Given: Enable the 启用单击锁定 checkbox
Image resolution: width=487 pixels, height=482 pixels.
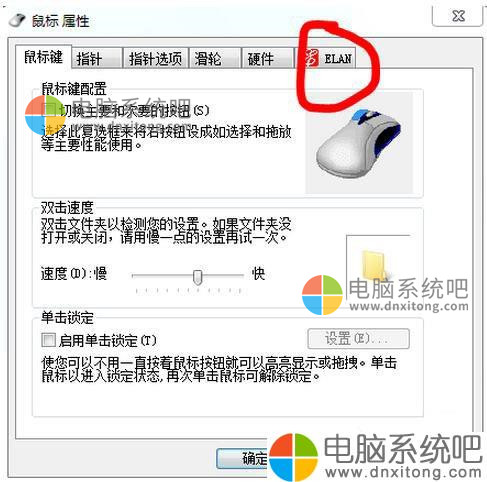Looking at the screenshot, I should (49, 340).
